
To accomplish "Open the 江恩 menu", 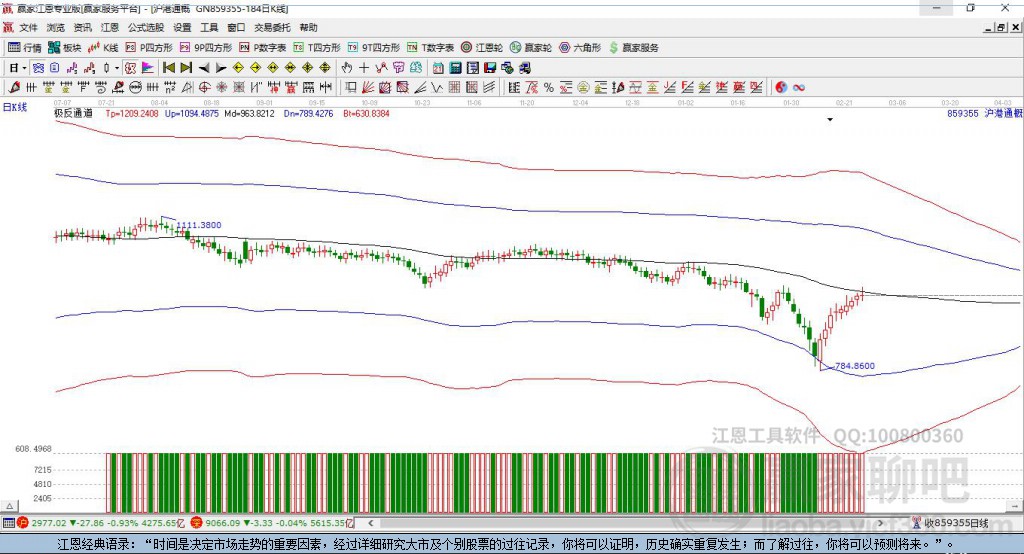I will coord(109,28).
